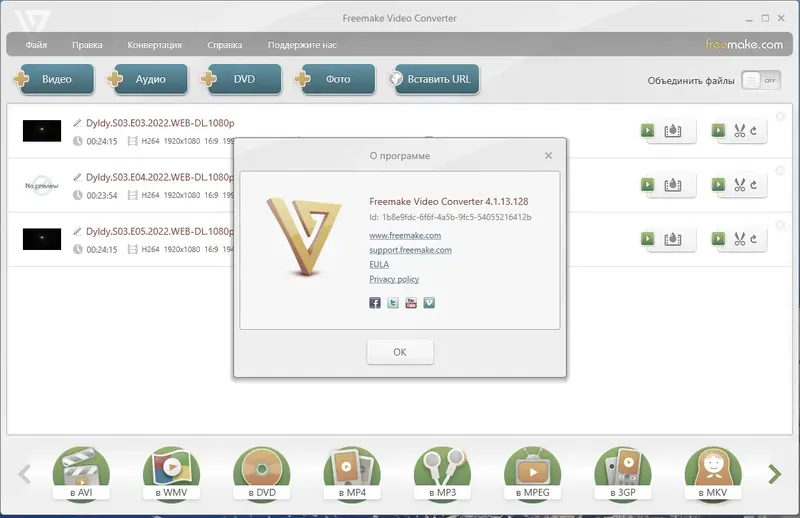The width and height of the screenshot is (800, 518).
Task: Click green play beside watermark icon, E04 row
Action: (647, 184)
